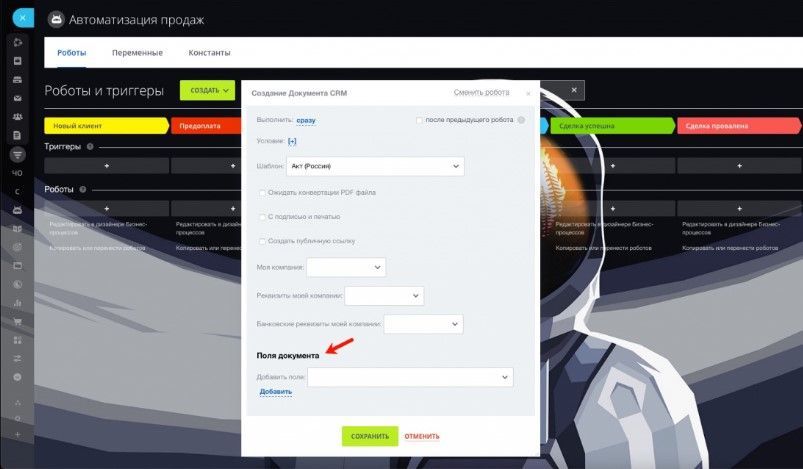Open the Моя компания dropdown
The width and height of the screenshot is (803, 469).
click(x=346, y=267)
